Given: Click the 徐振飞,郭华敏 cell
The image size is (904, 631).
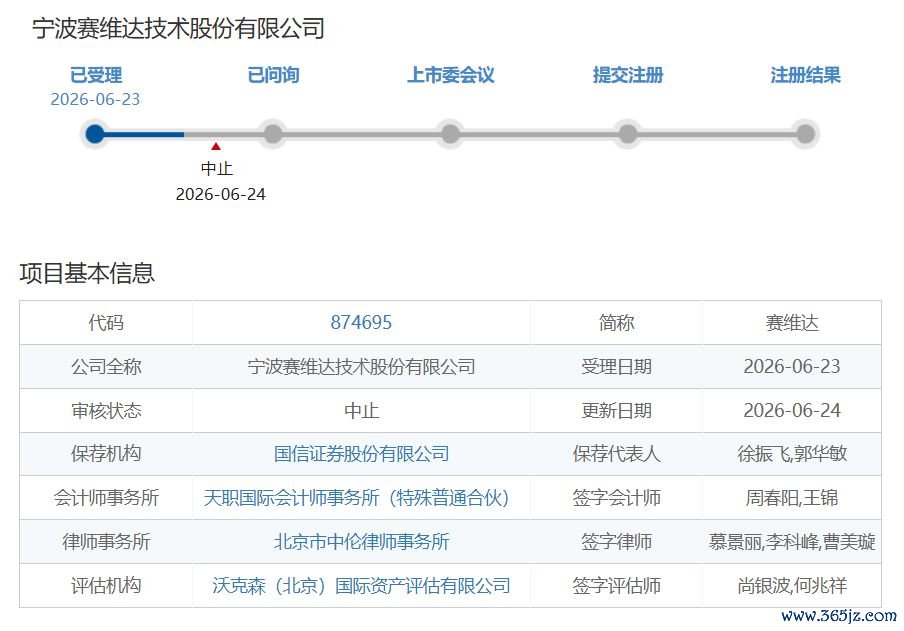Looking at the screenshot, I should [x=792, y=454].
